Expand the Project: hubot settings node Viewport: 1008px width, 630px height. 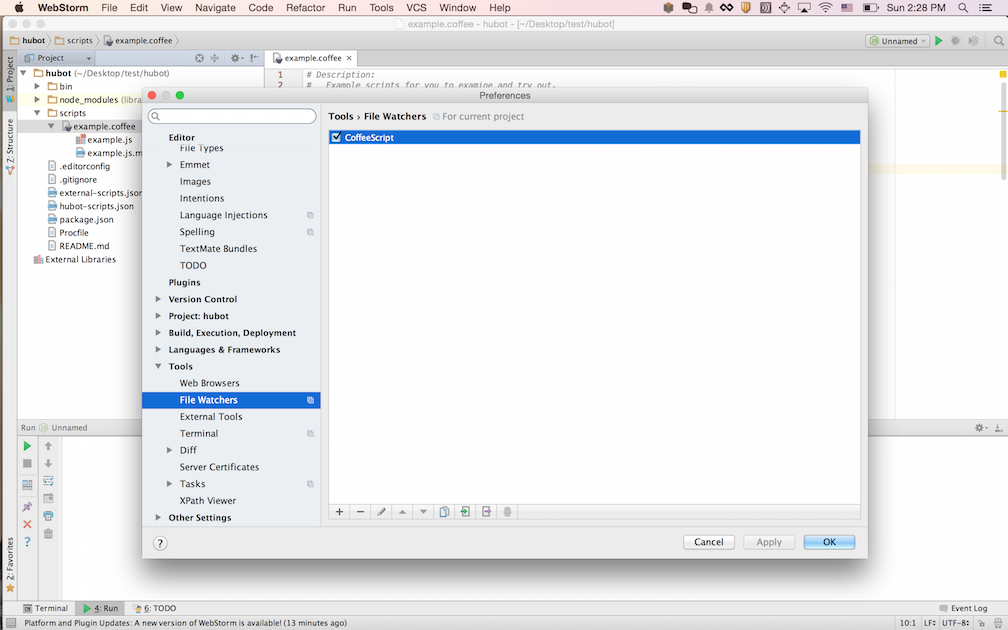click(x=158, y=316)
